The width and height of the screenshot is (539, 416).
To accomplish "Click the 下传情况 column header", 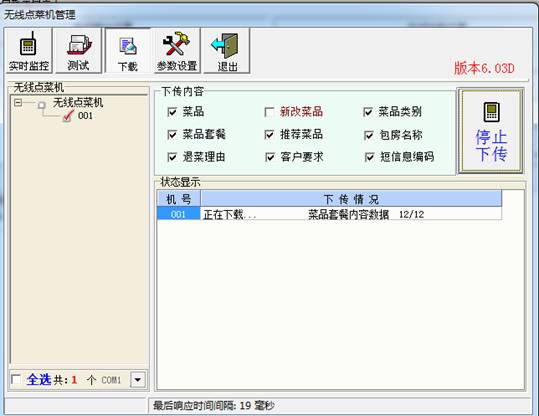I will pos(351,199).
